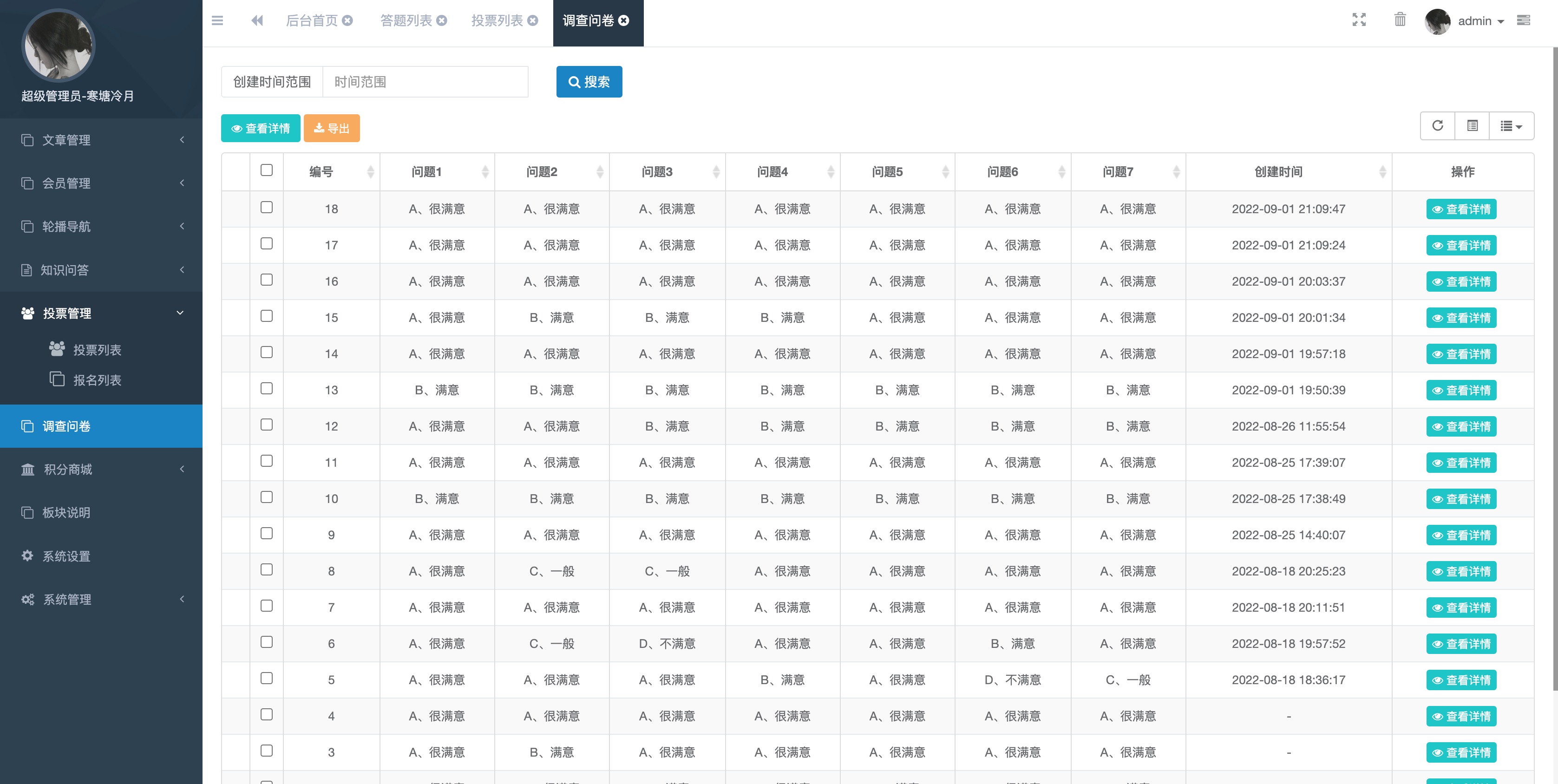Open 板块说明 in the sidebar
This screenshot has height=784, width=1558.
pyautogui.click(x=101, y=512)
